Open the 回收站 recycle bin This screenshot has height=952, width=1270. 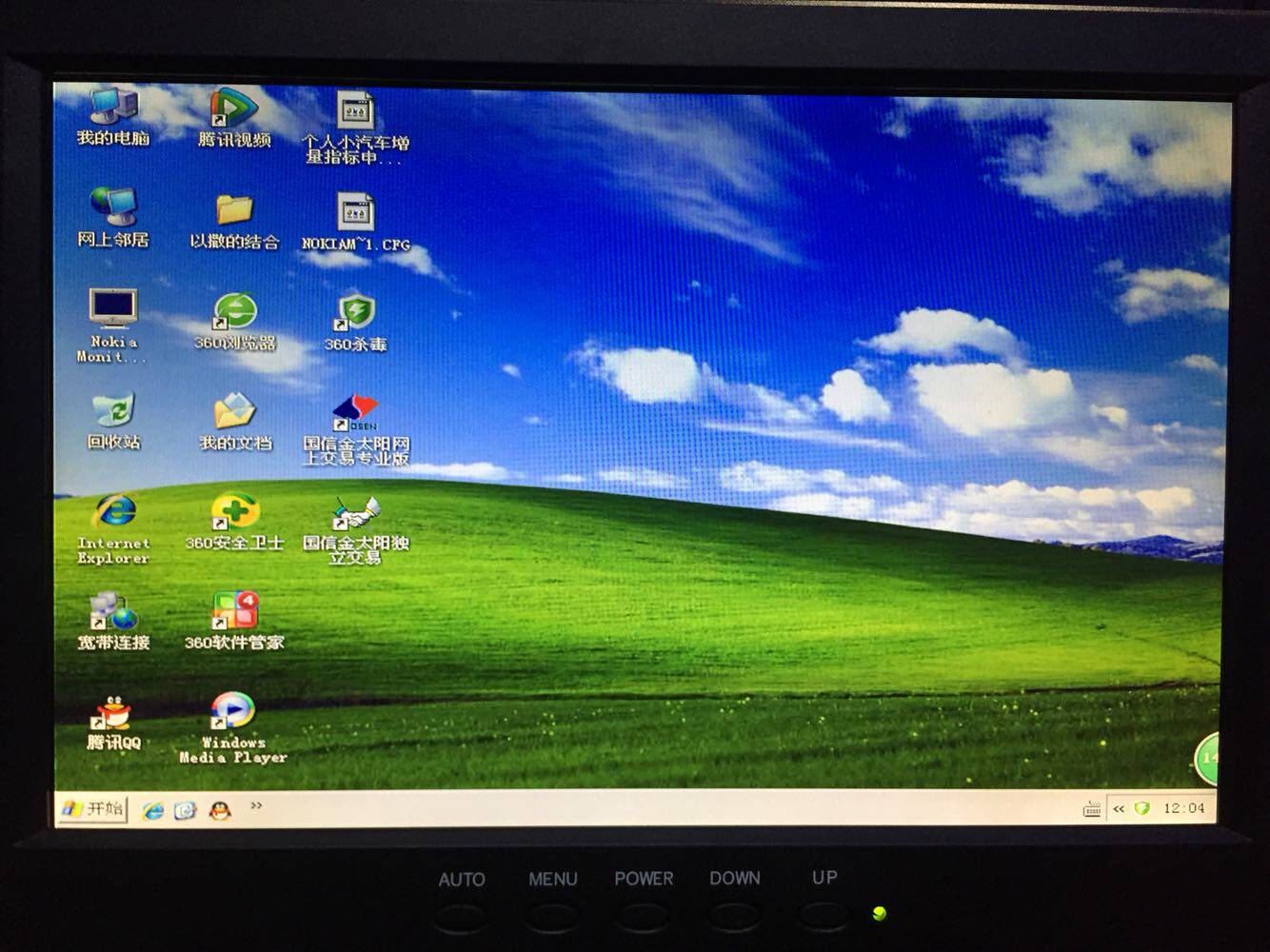pyautogui.click(x=114, y=421)
